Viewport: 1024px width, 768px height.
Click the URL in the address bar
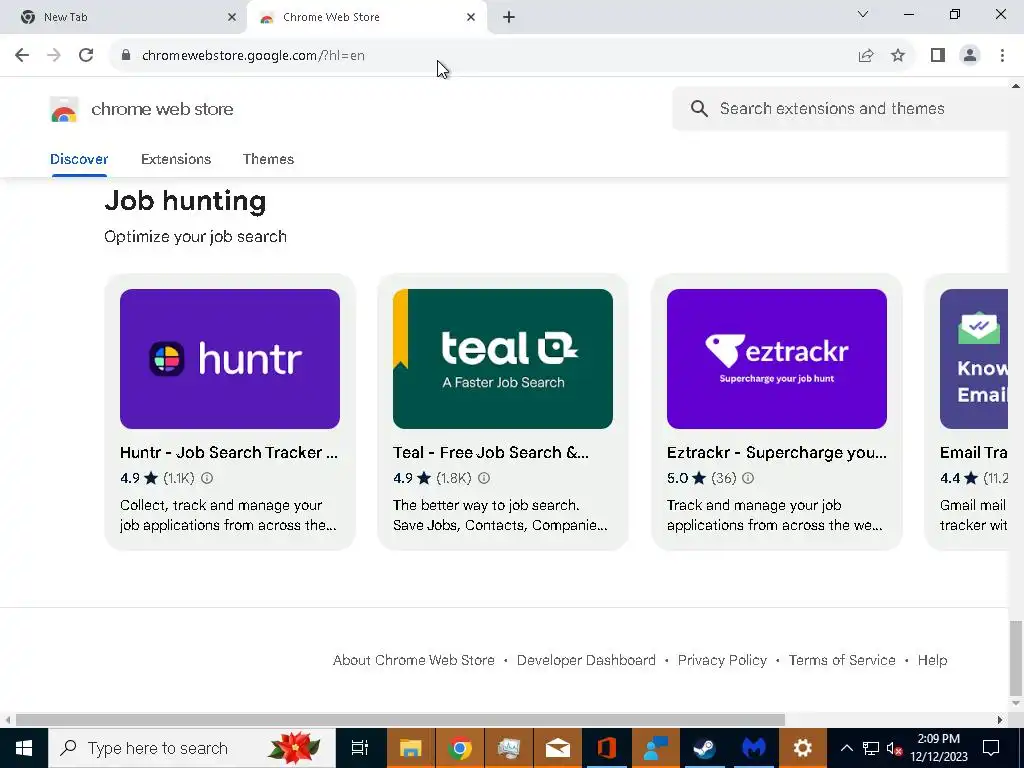(253, 56)
